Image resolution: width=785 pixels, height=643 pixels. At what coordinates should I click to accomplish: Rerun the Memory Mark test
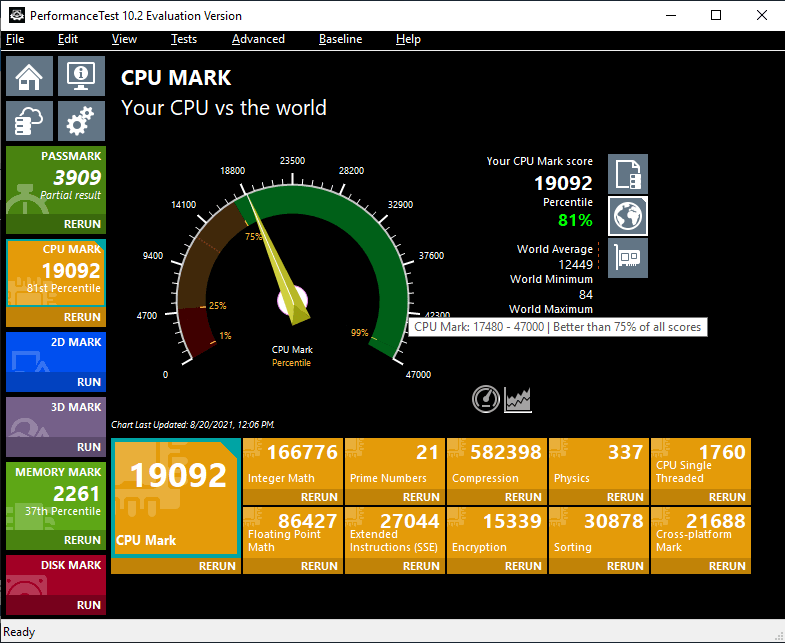pos(56,540)
